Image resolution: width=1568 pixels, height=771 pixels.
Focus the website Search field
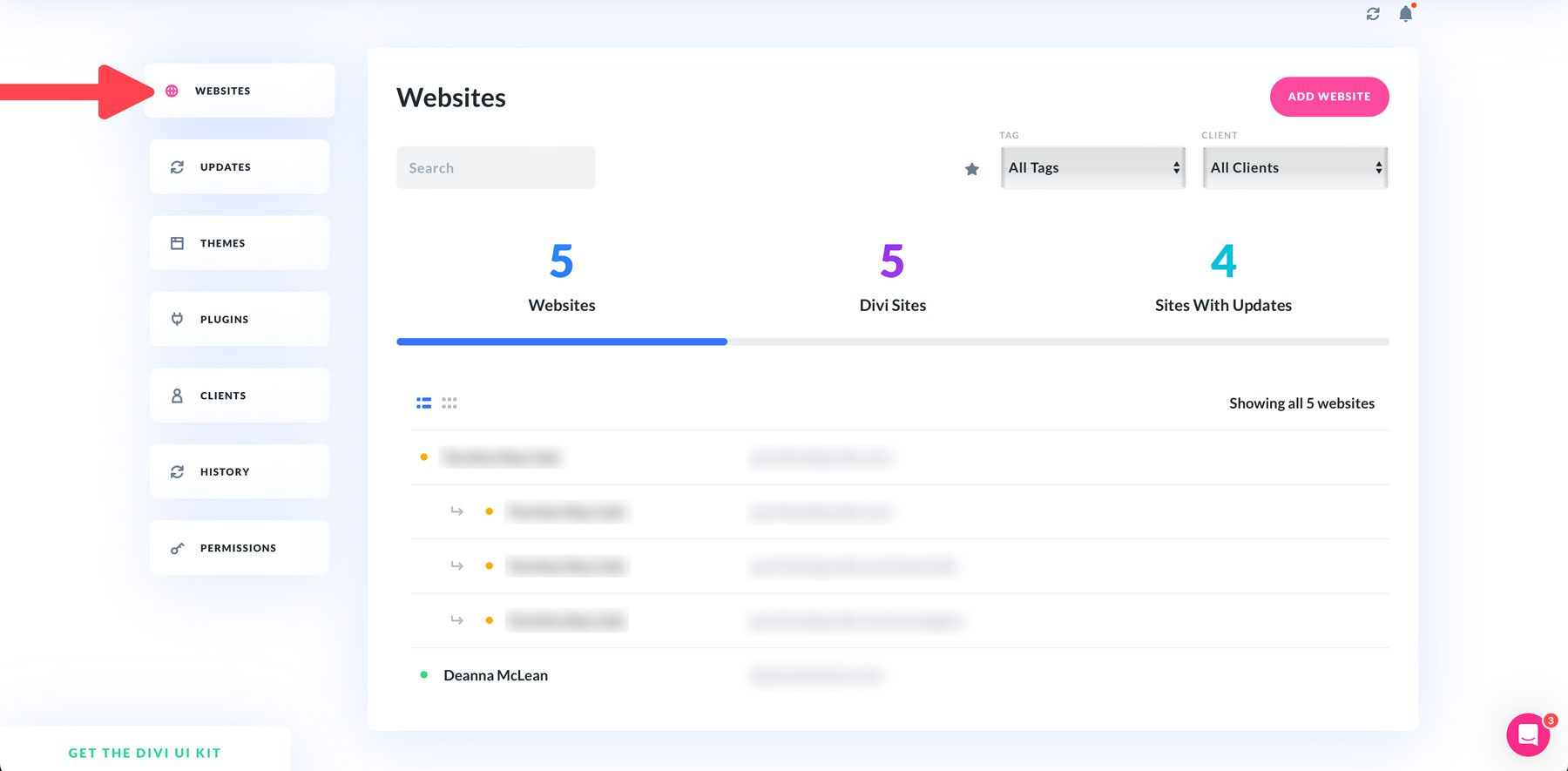[x=496, y=167]
